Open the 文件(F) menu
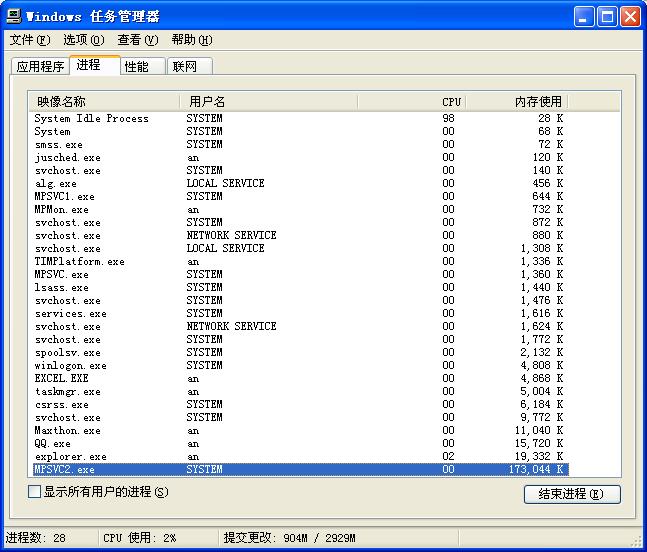 (30, 40)
